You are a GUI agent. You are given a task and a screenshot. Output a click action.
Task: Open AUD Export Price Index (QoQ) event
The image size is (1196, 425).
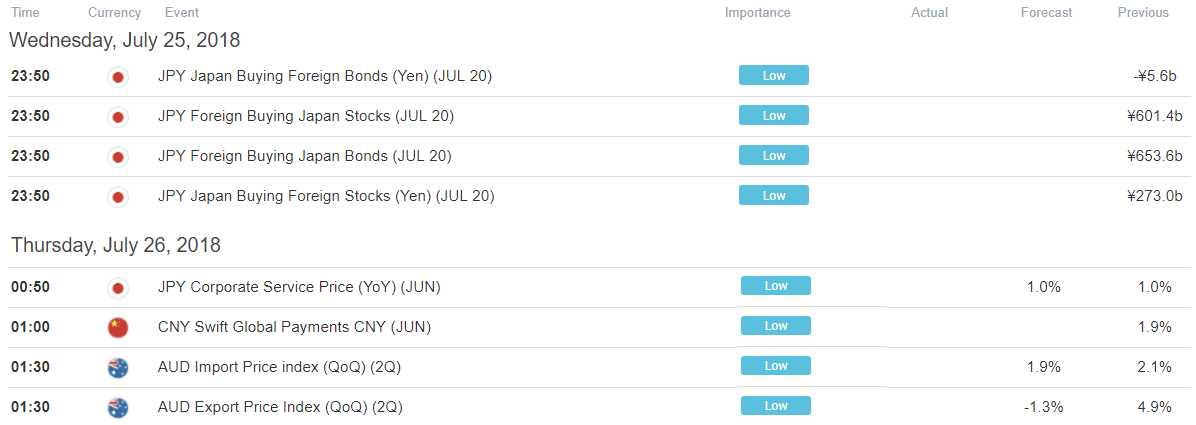coord(280,407)
